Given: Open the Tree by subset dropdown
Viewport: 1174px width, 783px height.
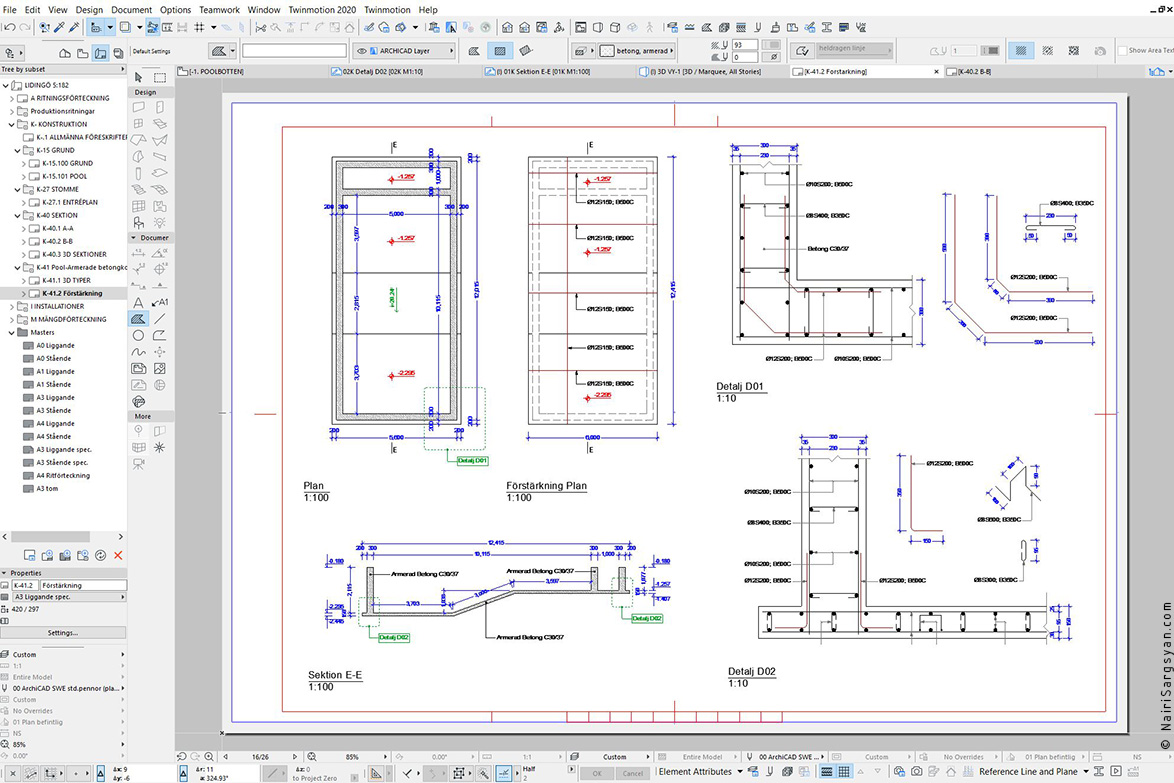Looking at the screenshot, I should pos(63,69).
